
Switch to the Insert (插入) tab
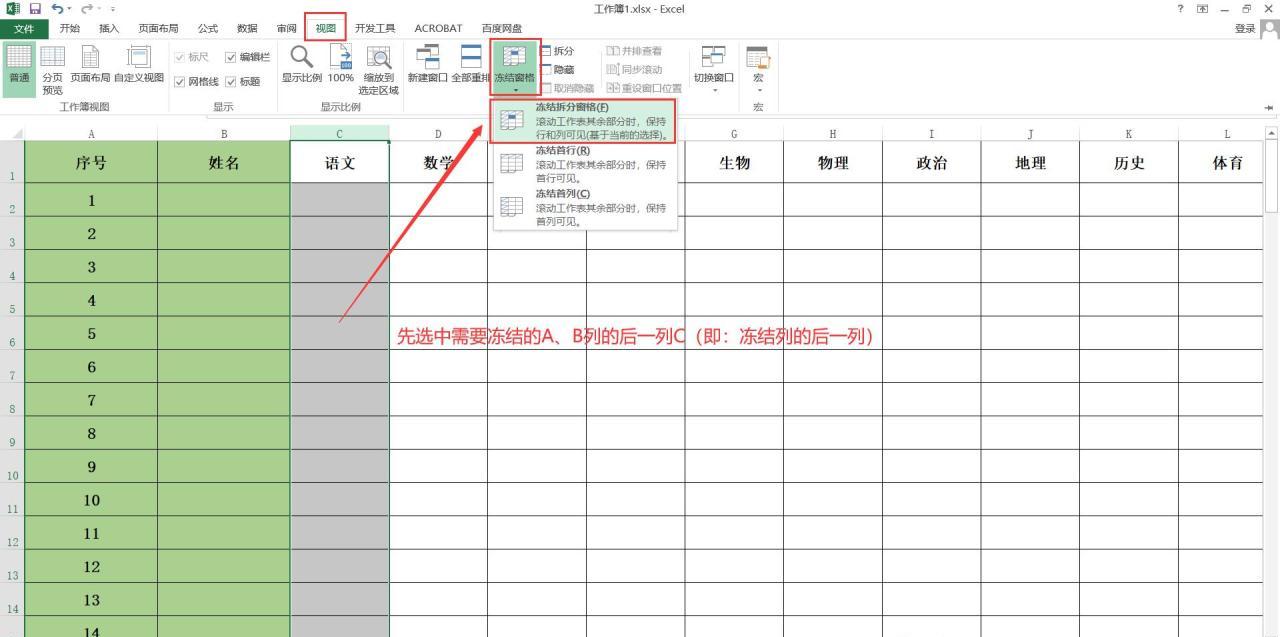click(109, 28)
